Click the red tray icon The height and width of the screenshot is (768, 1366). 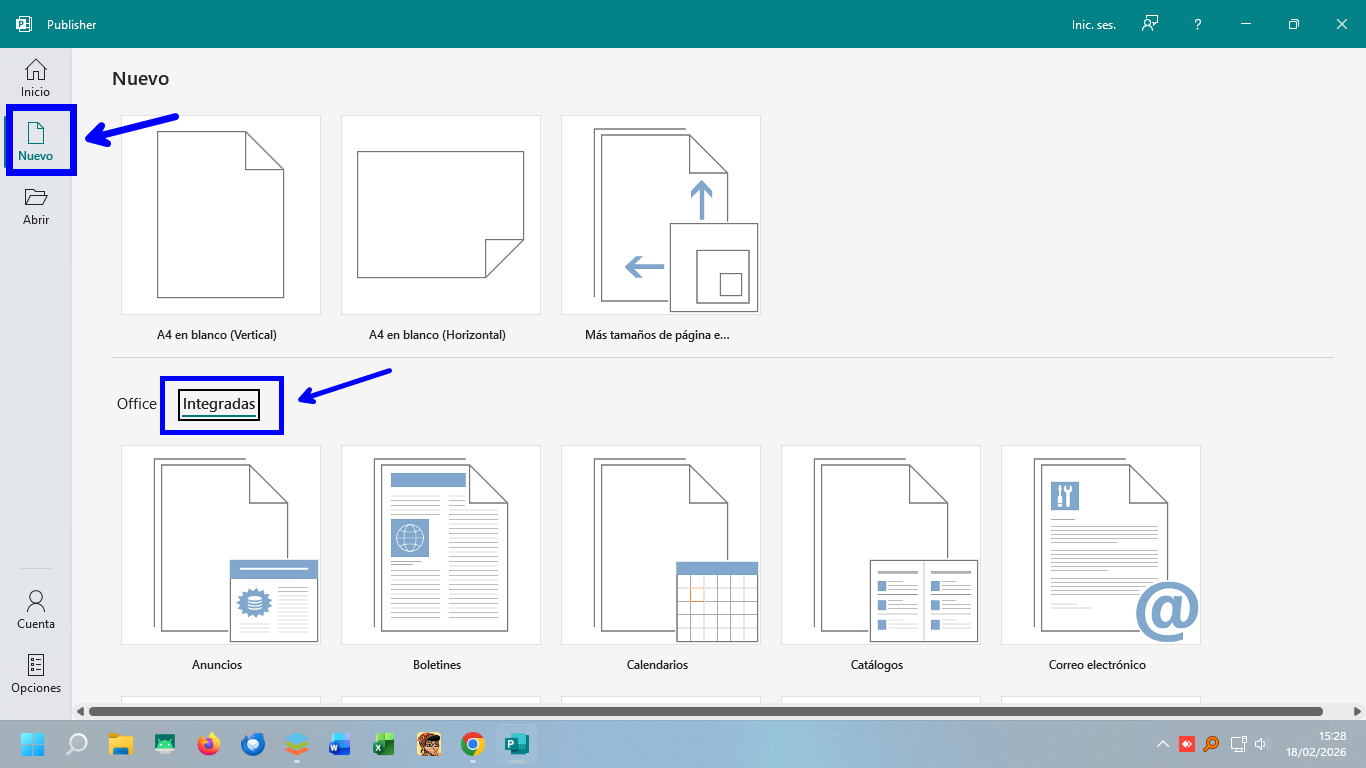[1187, 744]
